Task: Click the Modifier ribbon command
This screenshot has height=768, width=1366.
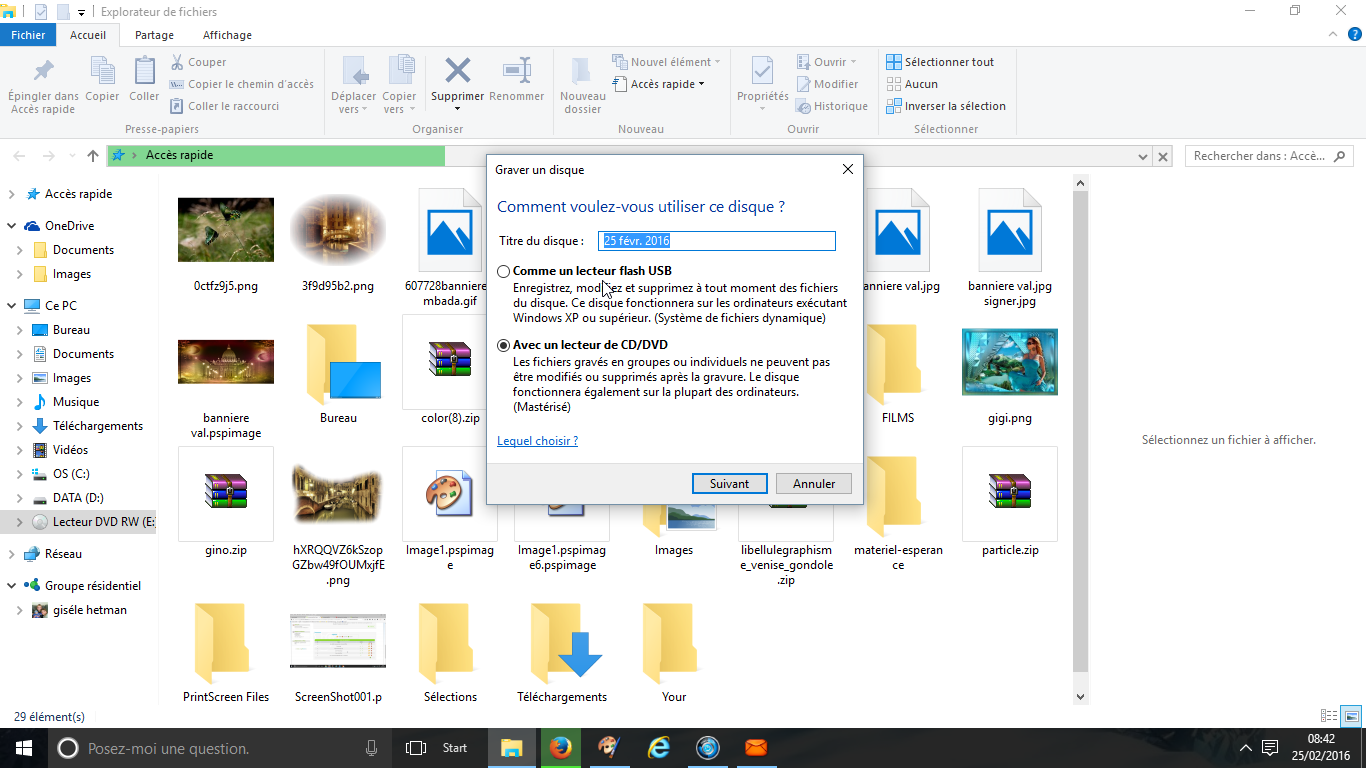Action: click(x=827, y=84)
